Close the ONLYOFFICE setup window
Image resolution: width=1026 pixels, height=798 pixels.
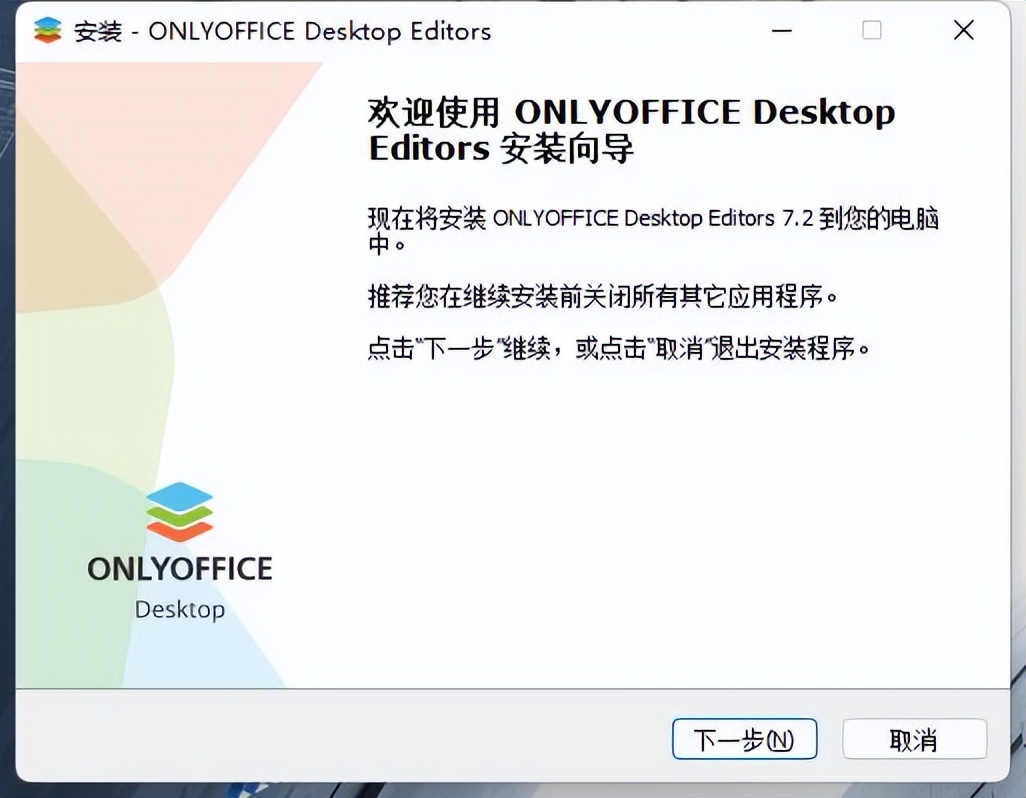point(962,30)
